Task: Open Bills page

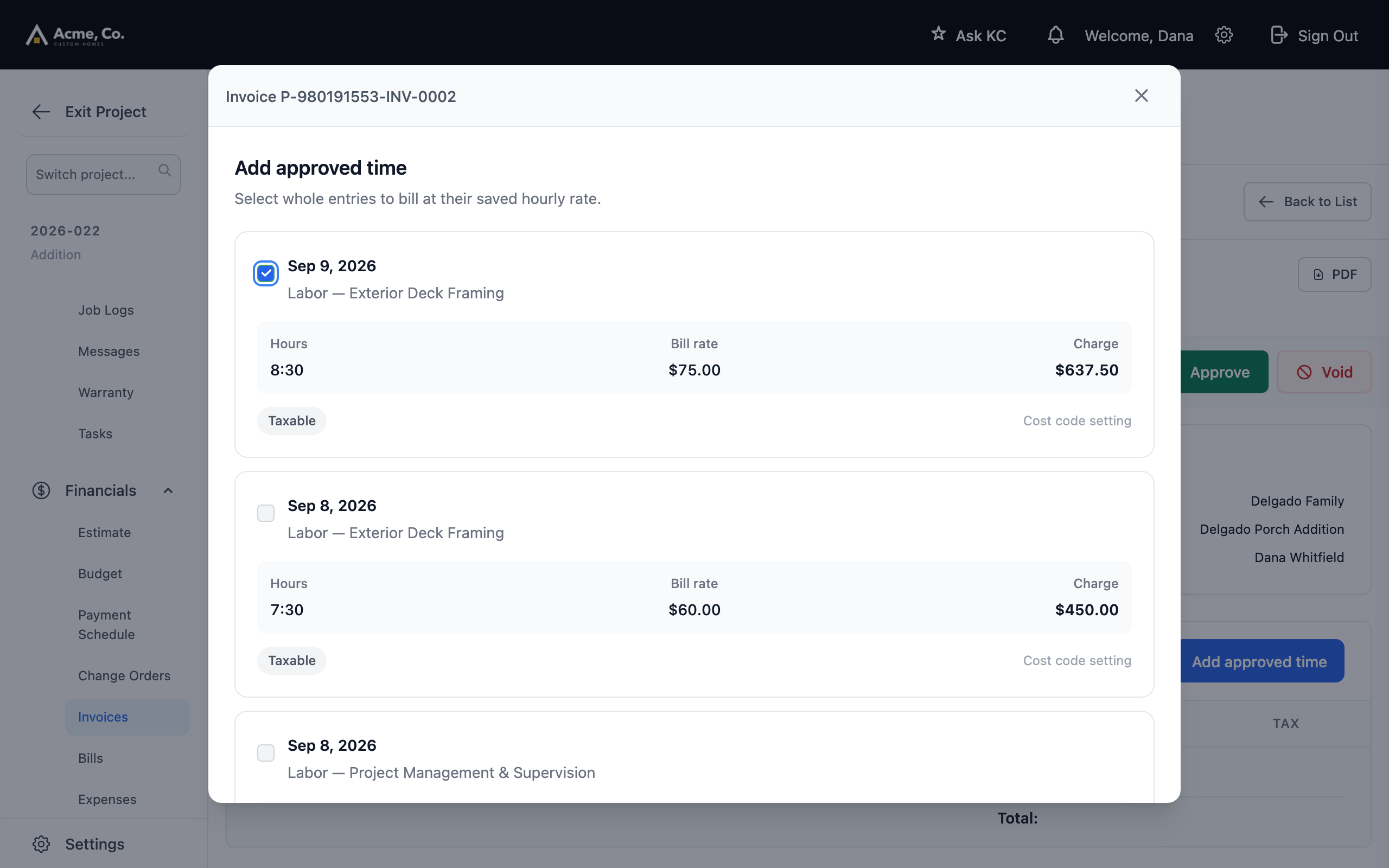Action: coord(91,758)
